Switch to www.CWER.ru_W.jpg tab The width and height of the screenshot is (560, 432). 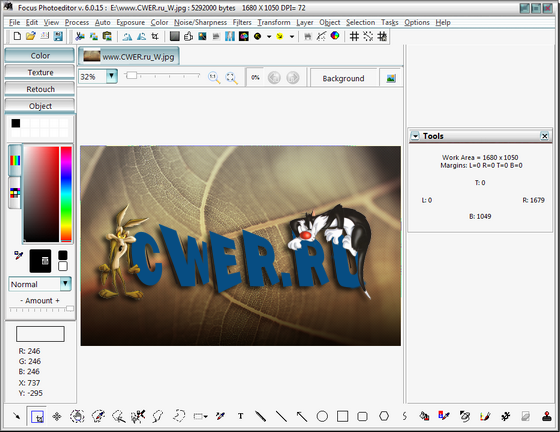coord(129,56)
